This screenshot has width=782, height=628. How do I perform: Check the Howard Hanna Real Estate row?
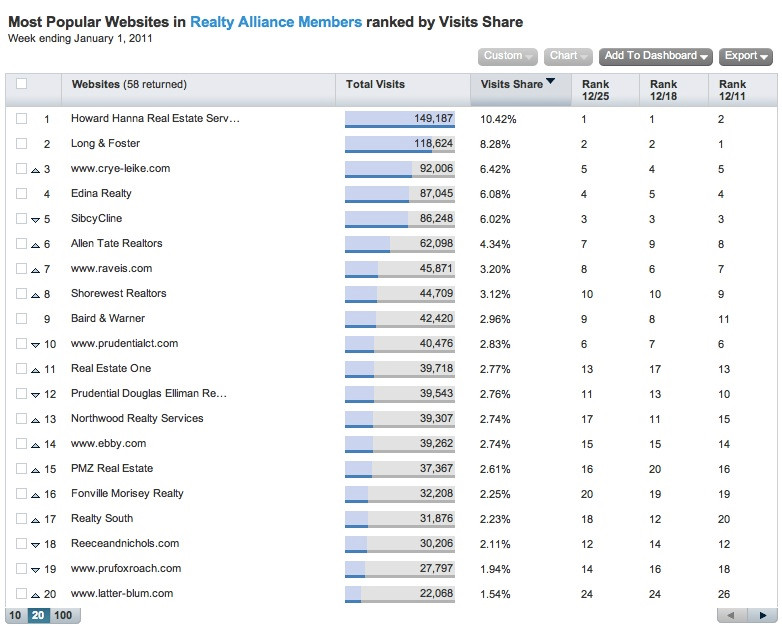point(21,118)
